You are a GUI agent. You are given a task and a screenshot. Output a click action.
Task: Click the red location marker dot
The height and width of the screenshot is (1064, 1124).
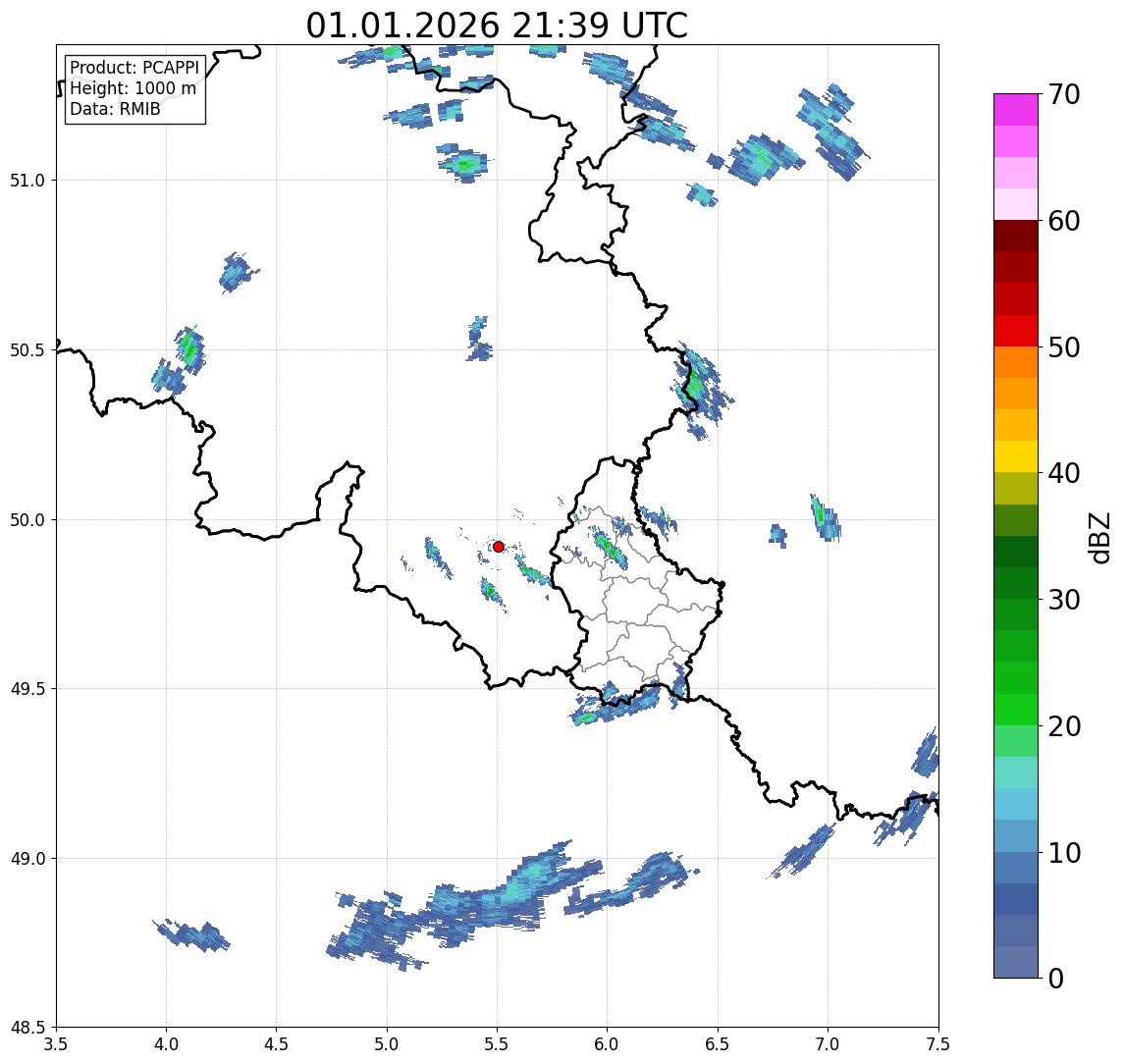[499, 547]
